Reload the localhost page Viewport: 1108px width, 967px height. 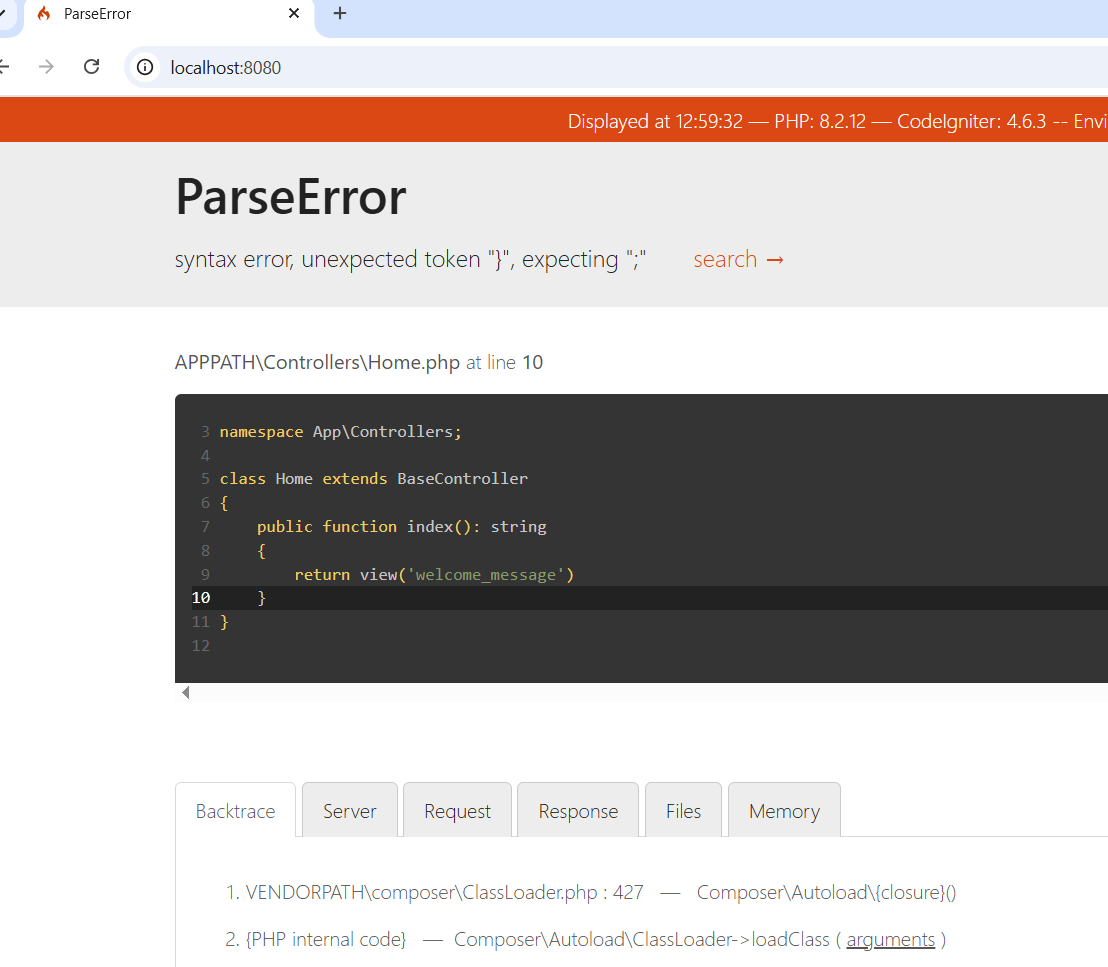click(x=91, y=67)
